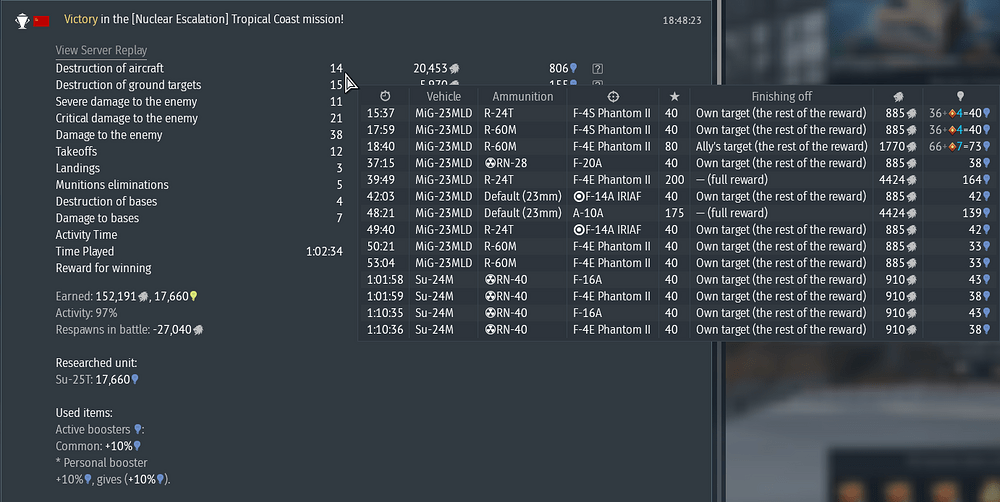Click the A-10A kill row at 48:21
Viewport: 1000px width, 502px height.
pos(600,213)
